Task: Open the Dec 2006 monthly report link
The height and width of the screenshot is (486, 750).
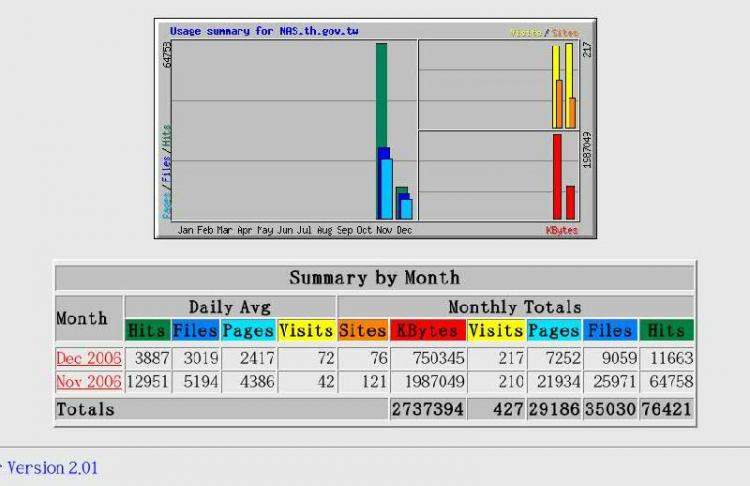Action: click(x=89, y=358)
